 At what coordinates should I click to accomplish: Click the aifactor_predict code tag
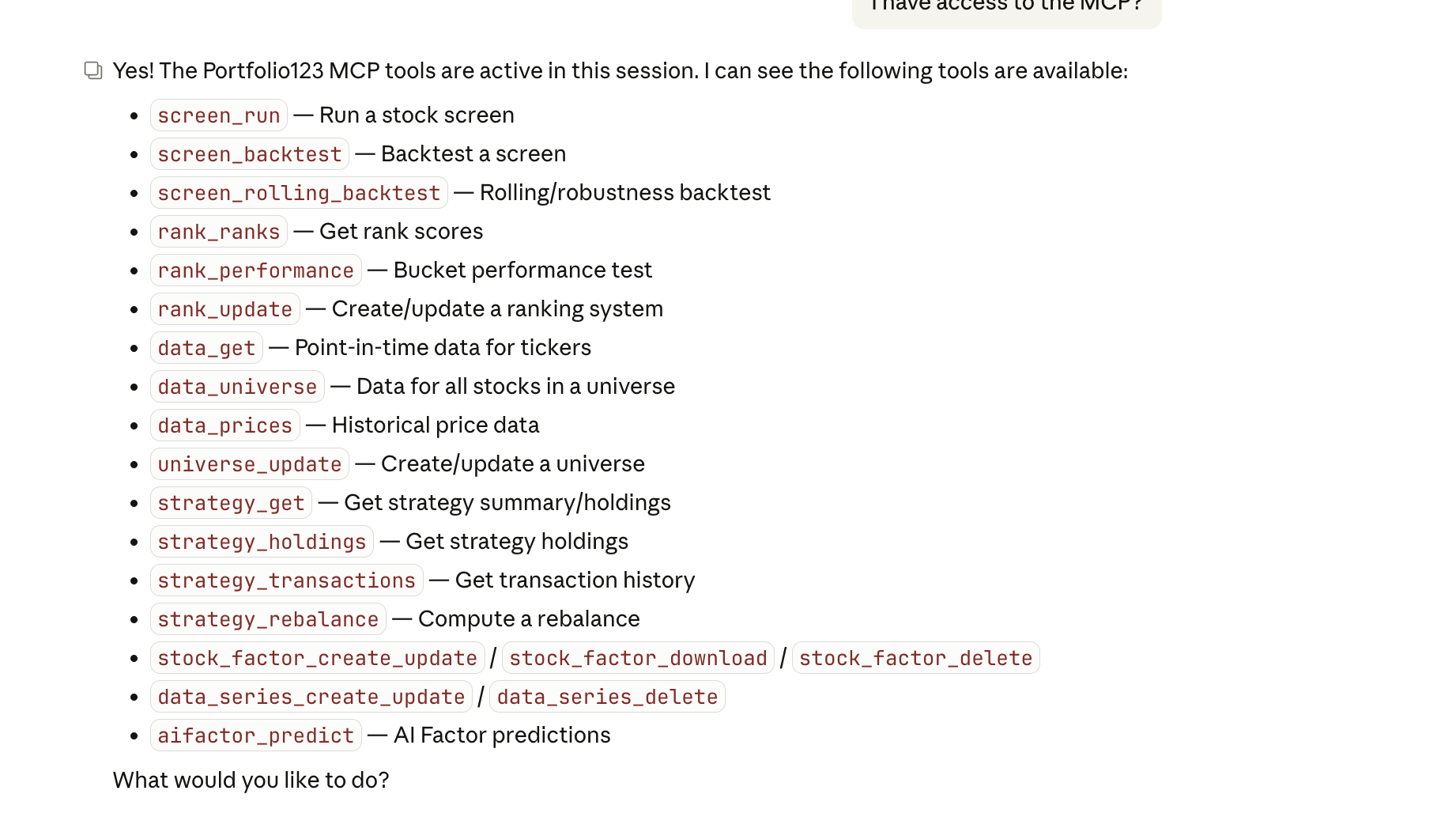[x=256, y=736]
